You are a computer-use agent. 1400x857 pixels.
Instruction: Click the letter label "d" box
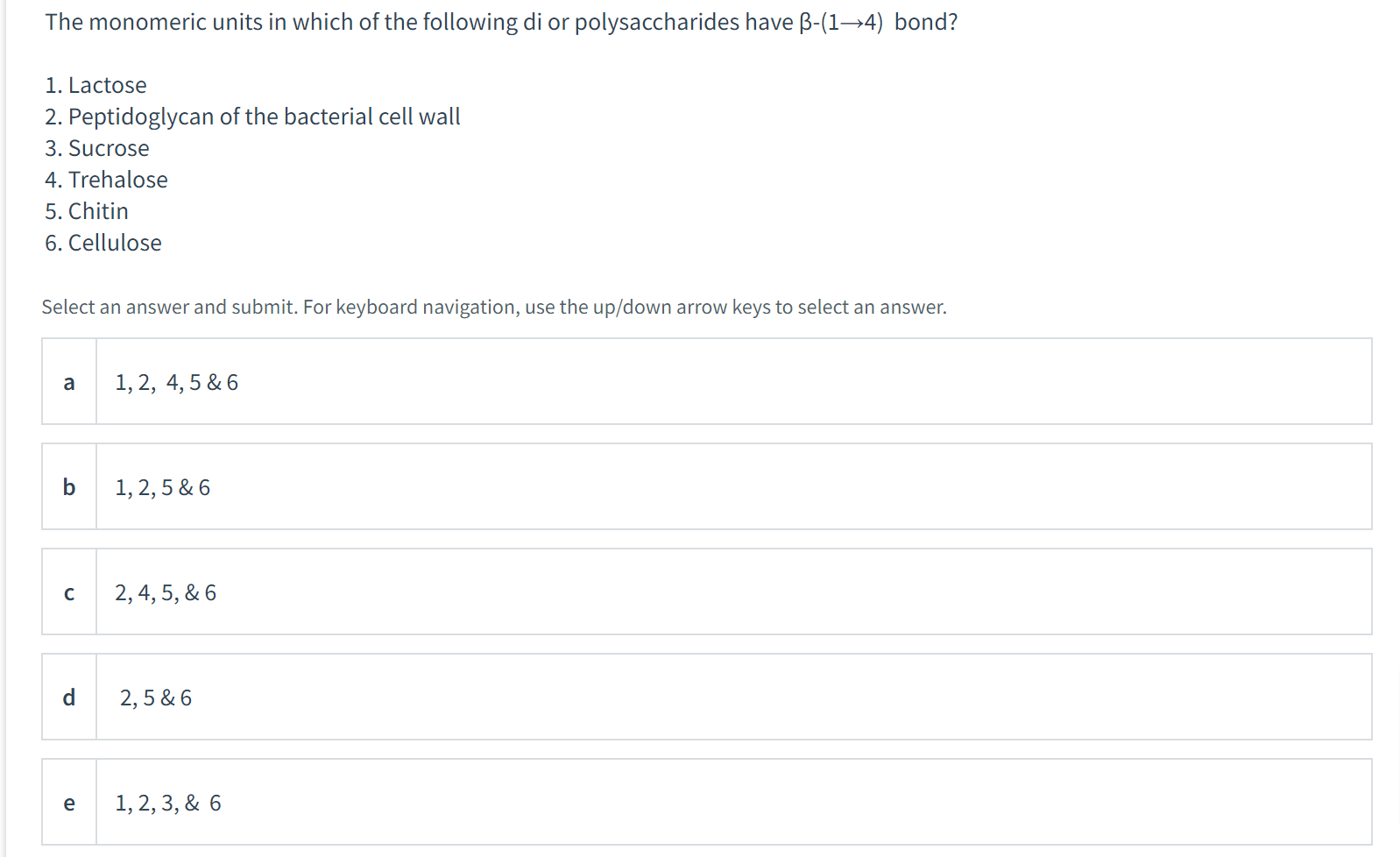tap(69, 698)
